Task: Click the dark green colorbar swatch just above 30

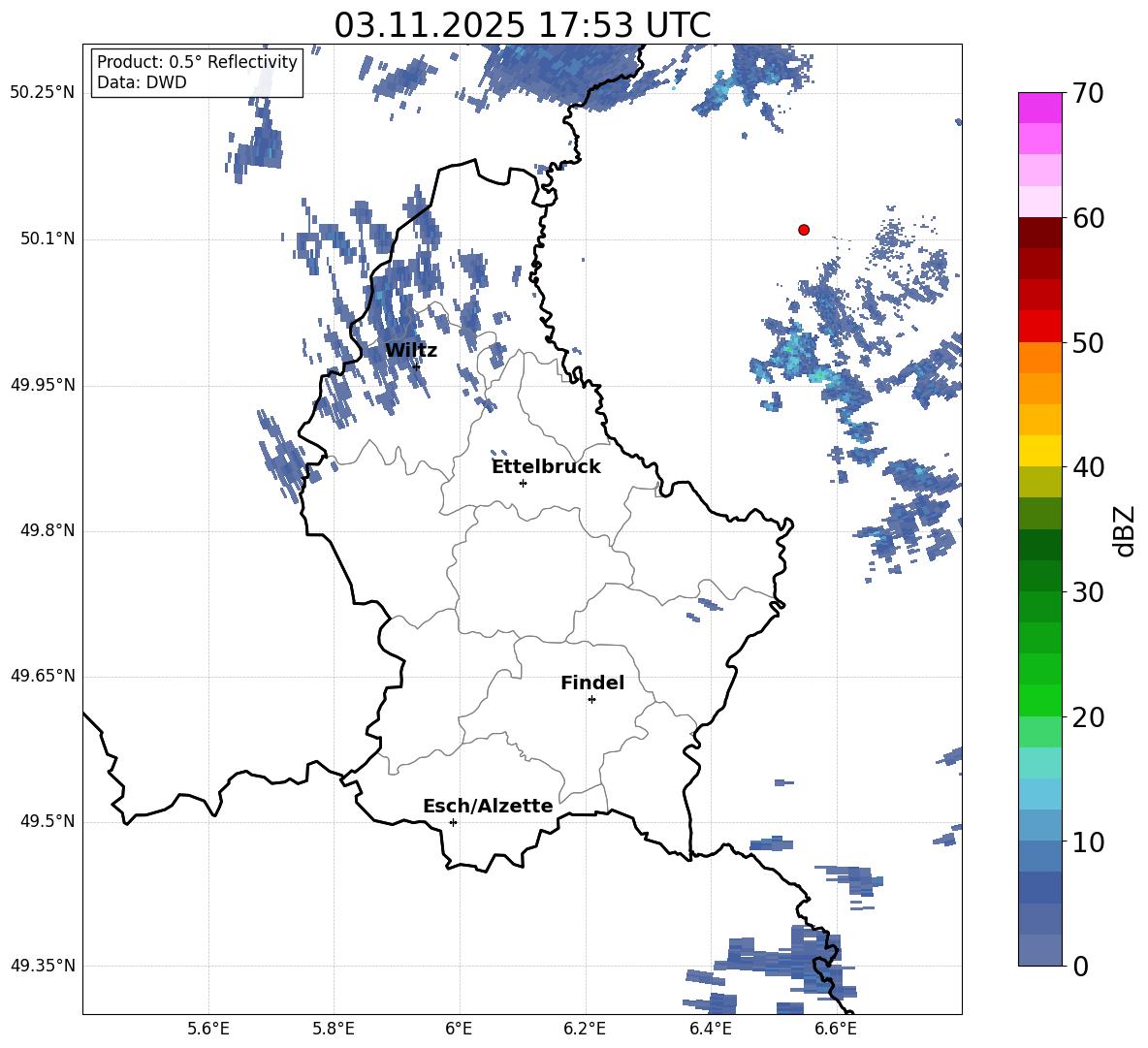Action: [x=1040, y=576]
